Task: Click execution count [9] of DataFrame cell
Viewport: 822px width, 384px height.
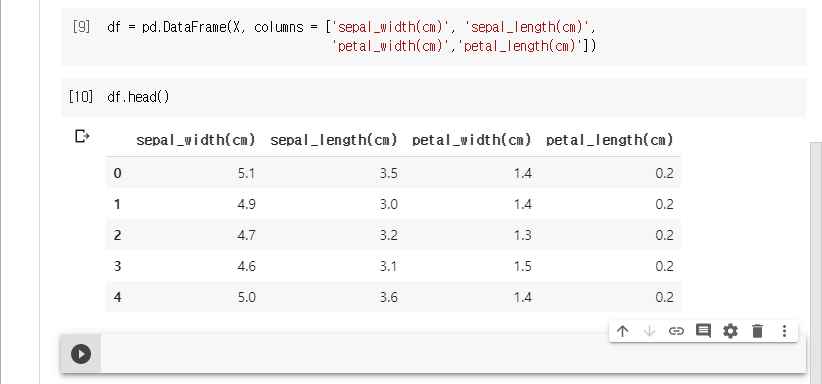Action: point(81,27)
